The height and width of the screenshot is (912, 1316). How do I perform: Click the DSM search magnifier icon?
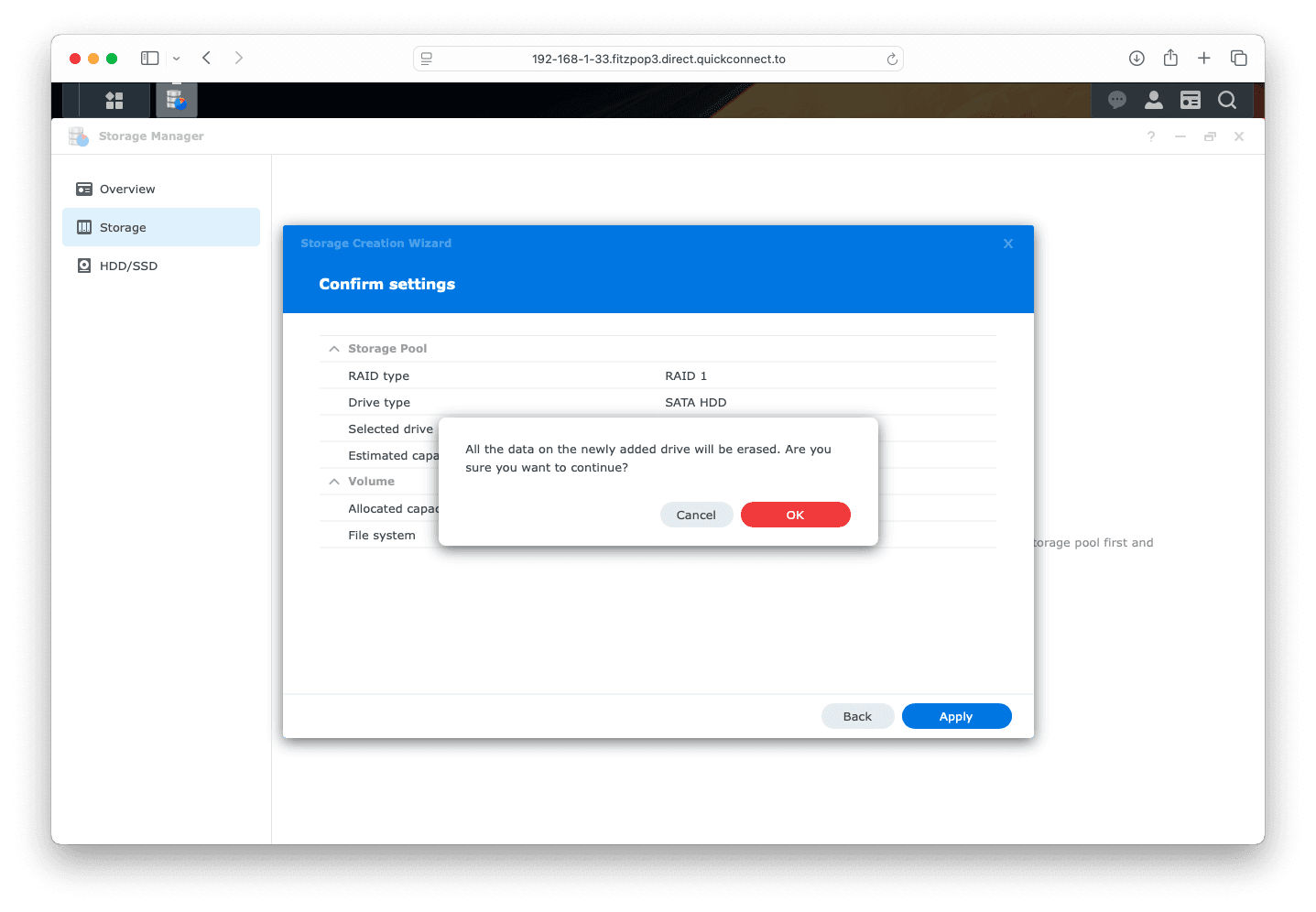[x=1227, y=101]
